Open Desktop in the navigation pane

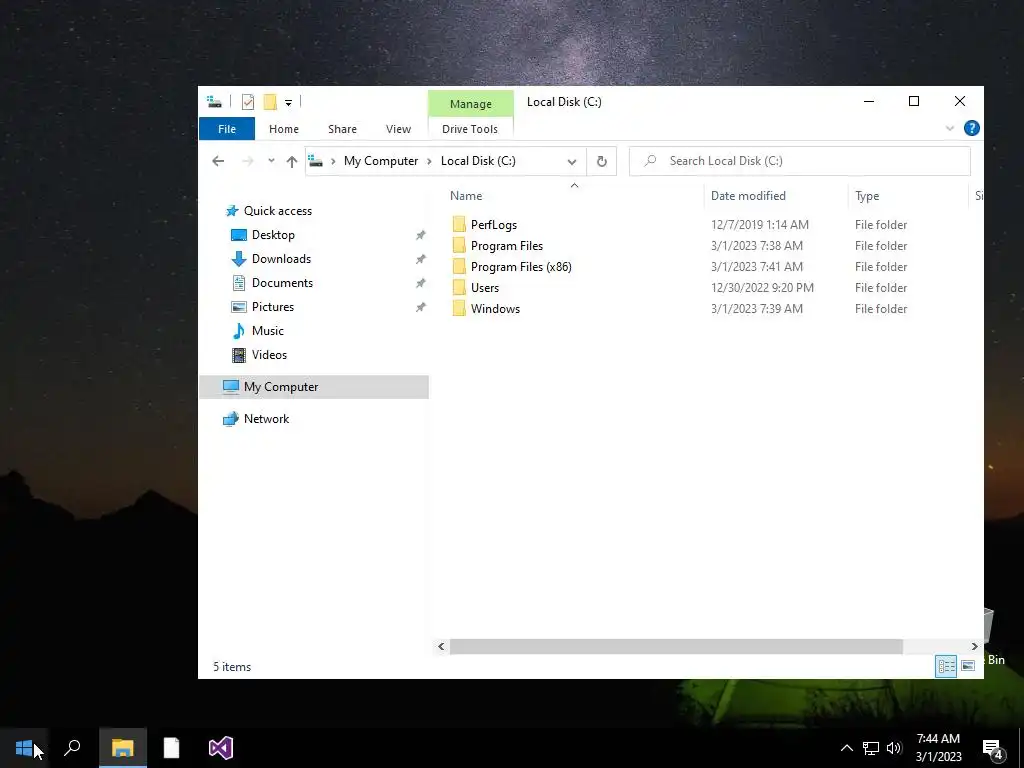[273, 234]
